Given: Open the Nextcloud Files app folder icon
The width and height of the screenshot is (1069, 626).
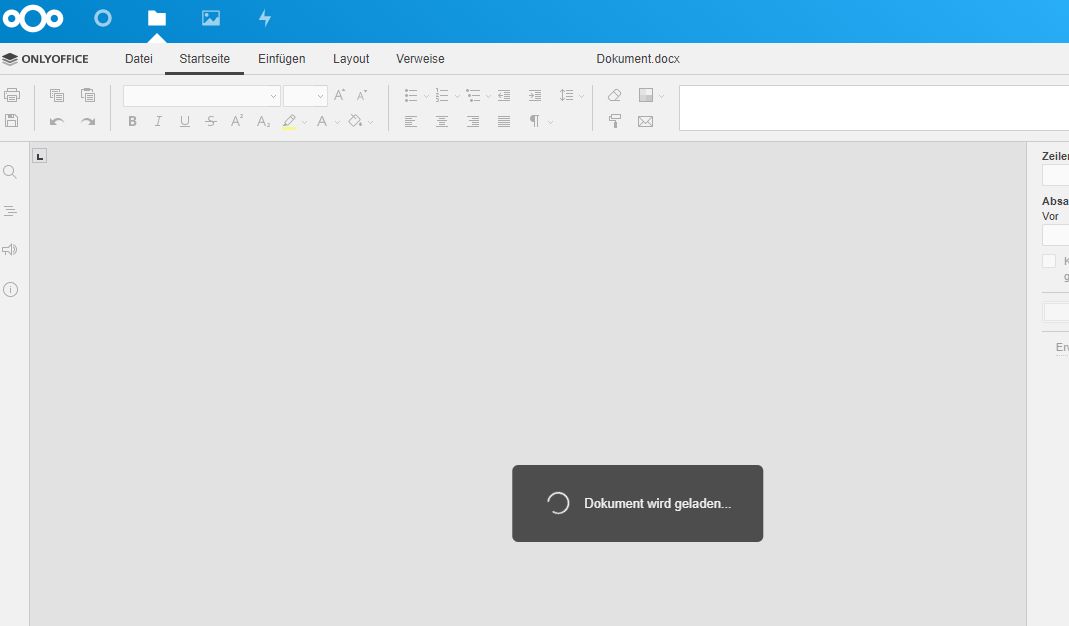Looking at the screenshot, I should (157, 18).
